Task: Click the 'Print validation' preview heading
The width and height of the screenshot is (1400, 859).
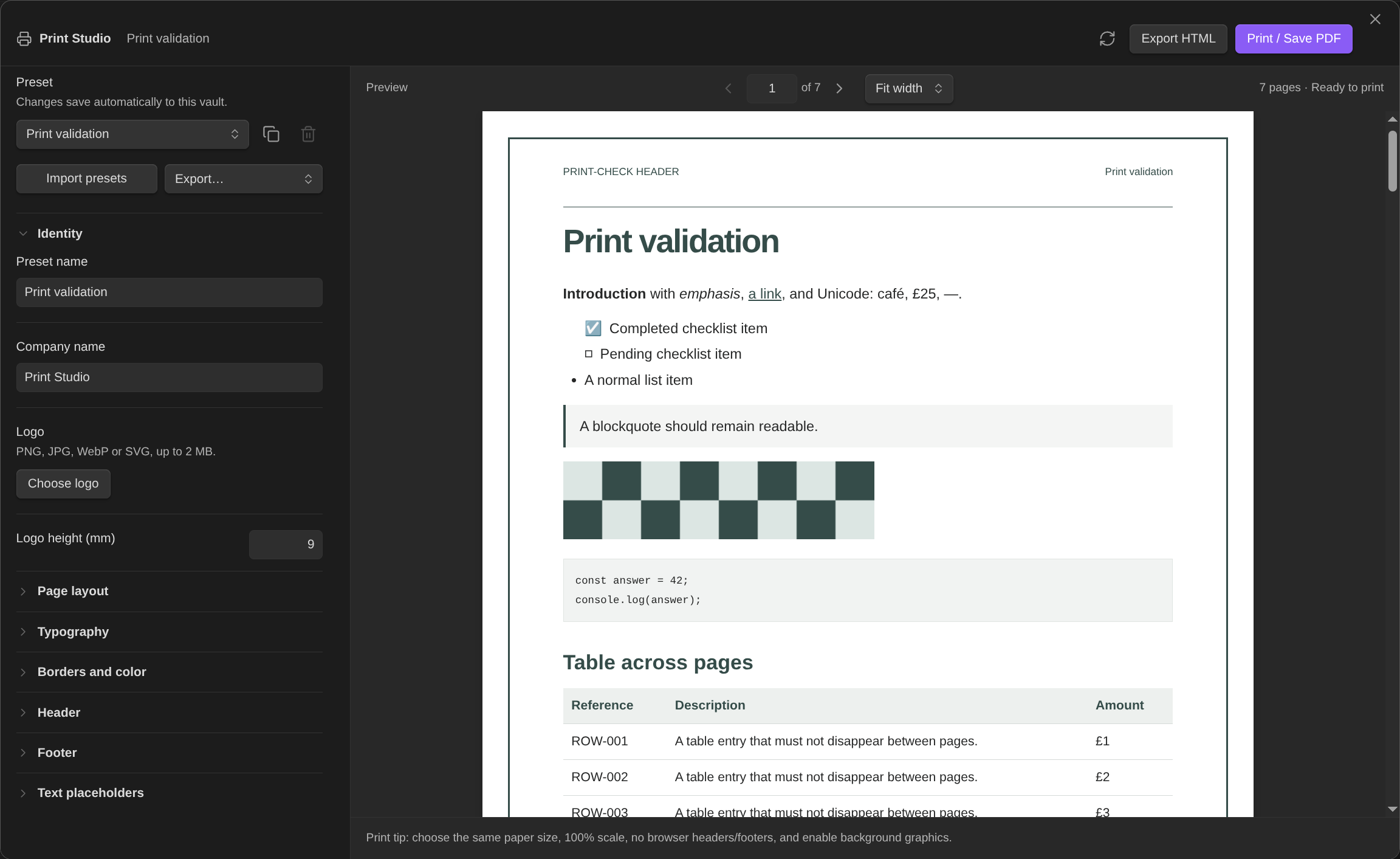Action: coord(671,241)
